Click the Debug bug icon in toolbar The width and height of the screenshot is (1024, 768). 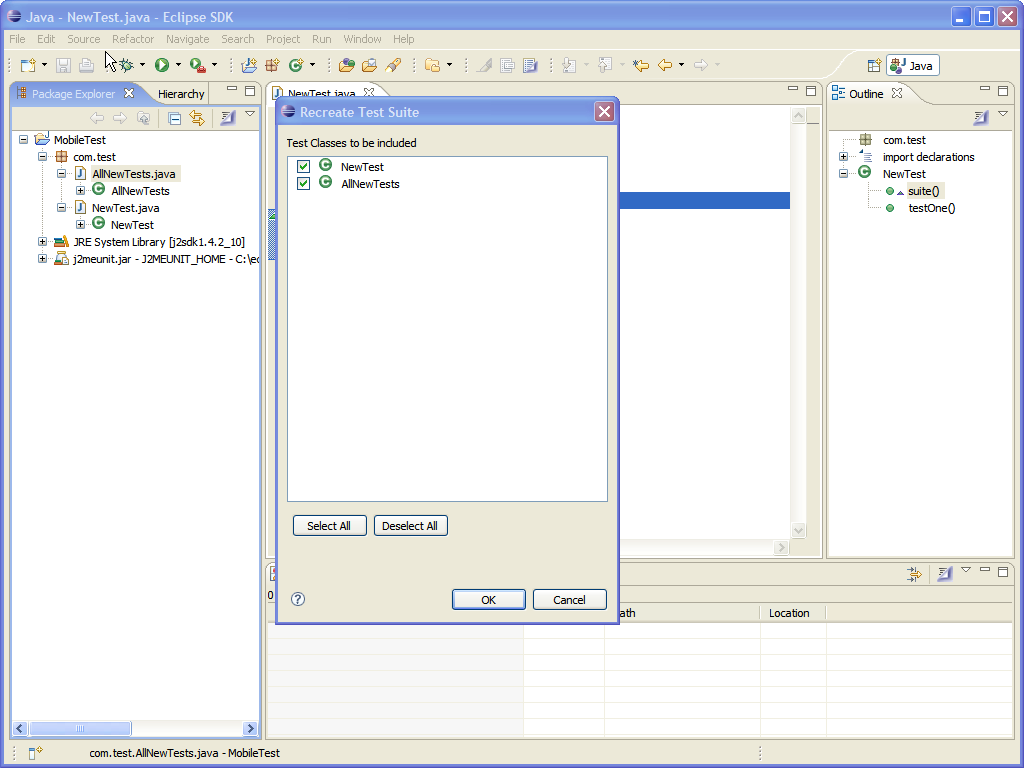click(126, 65)
